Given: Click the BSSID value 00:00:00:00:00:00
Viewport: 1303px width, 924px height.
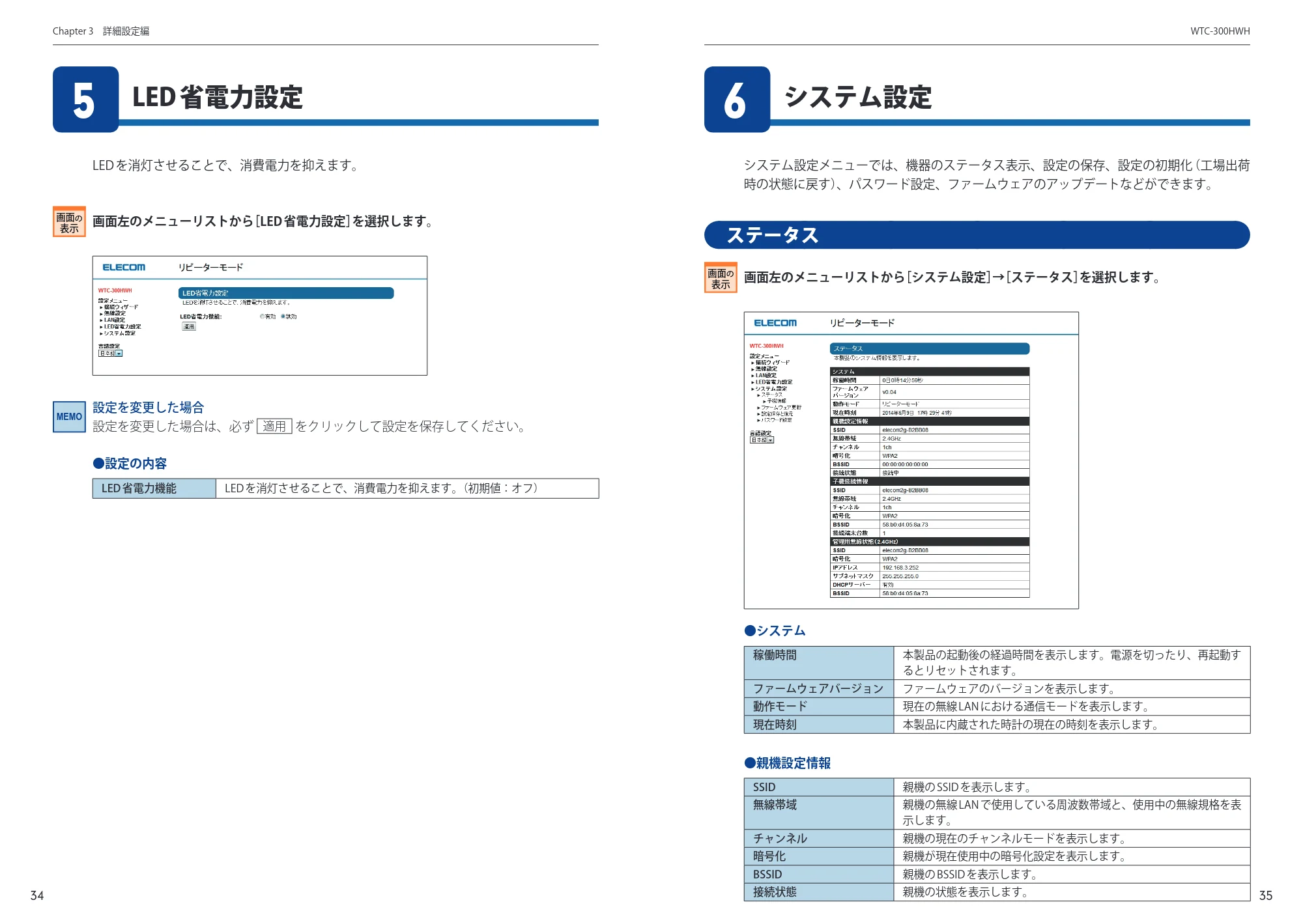Looking at the screenshot, I should click(x=905, y=464).
